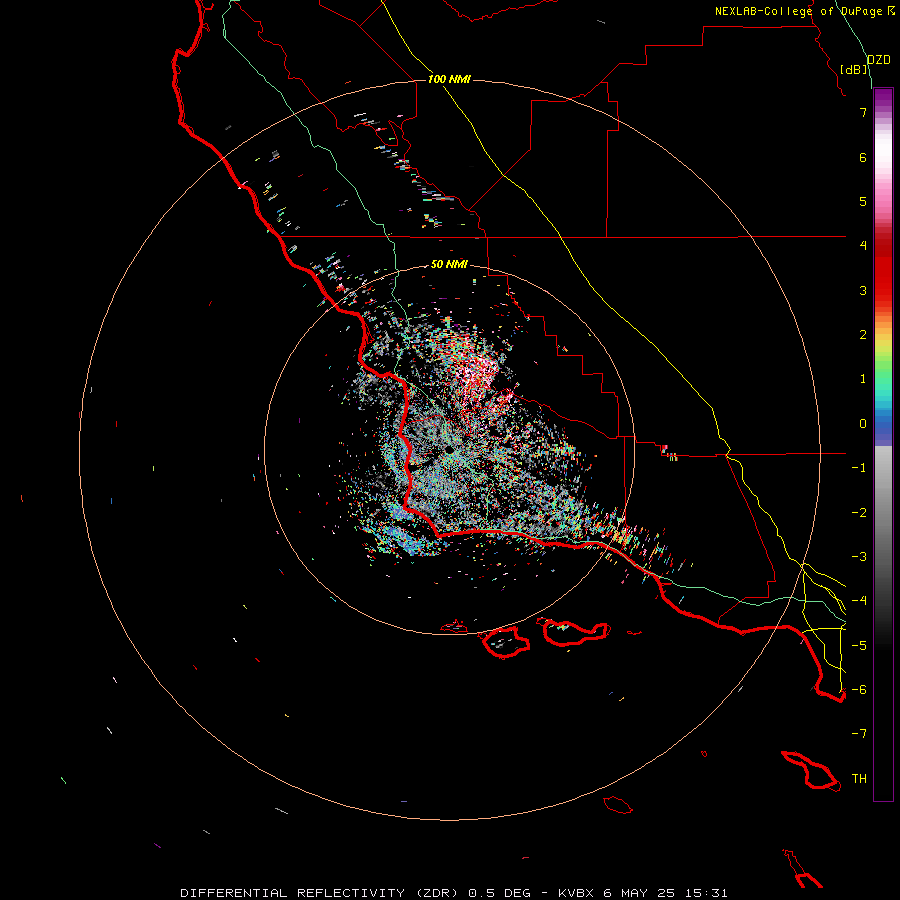Click the -5 value on the dB scale
Viewport: 900px width, 900px height.
[859, 646]
